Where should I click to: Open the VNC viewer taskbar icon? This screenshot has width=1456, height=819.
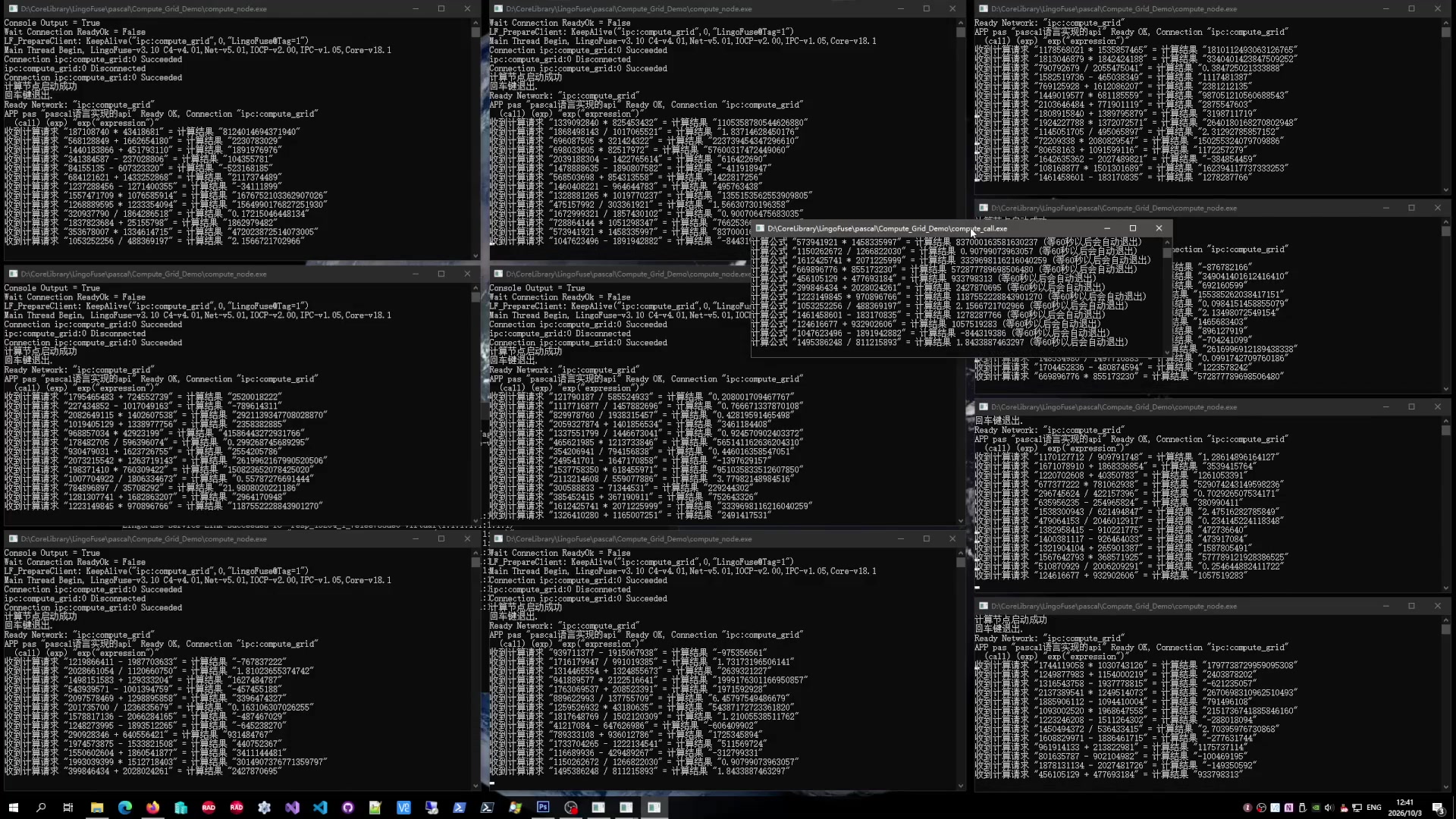pyautogui.click(x=403, y=808)
